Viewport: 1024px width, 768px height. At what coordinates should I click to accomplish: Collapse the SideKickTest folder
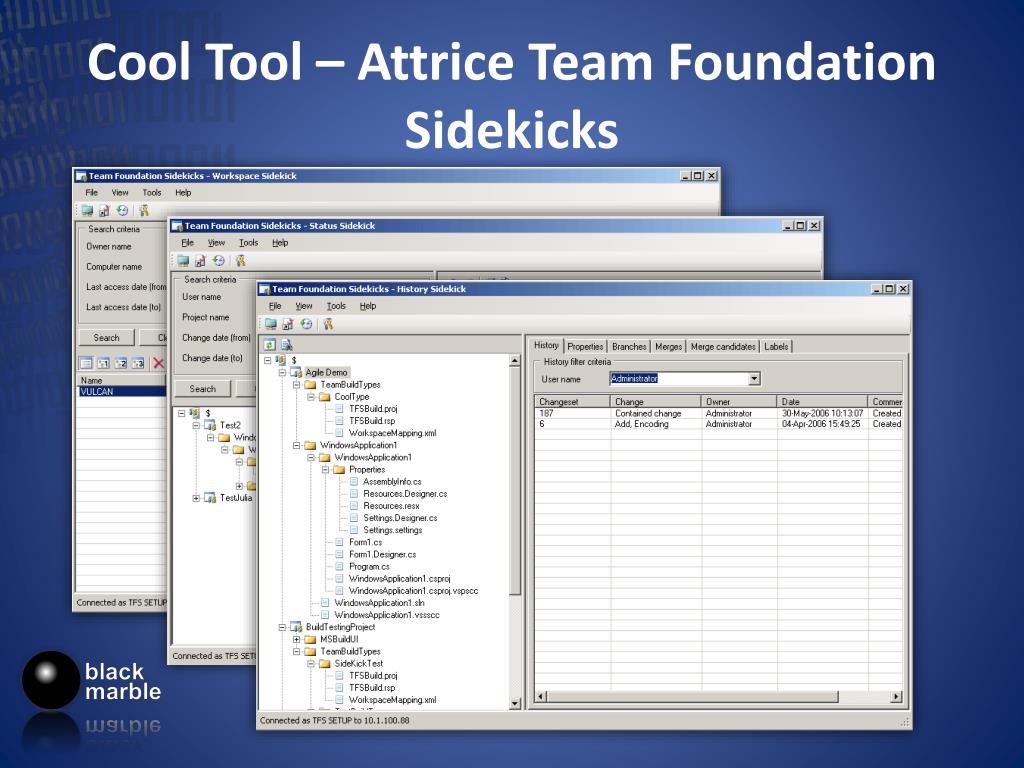(x=311, y=664)
